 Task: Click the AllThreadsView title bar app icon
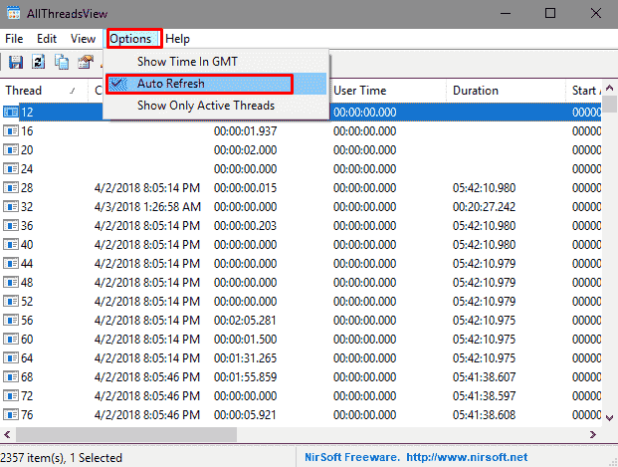click(x=13, y=13)
